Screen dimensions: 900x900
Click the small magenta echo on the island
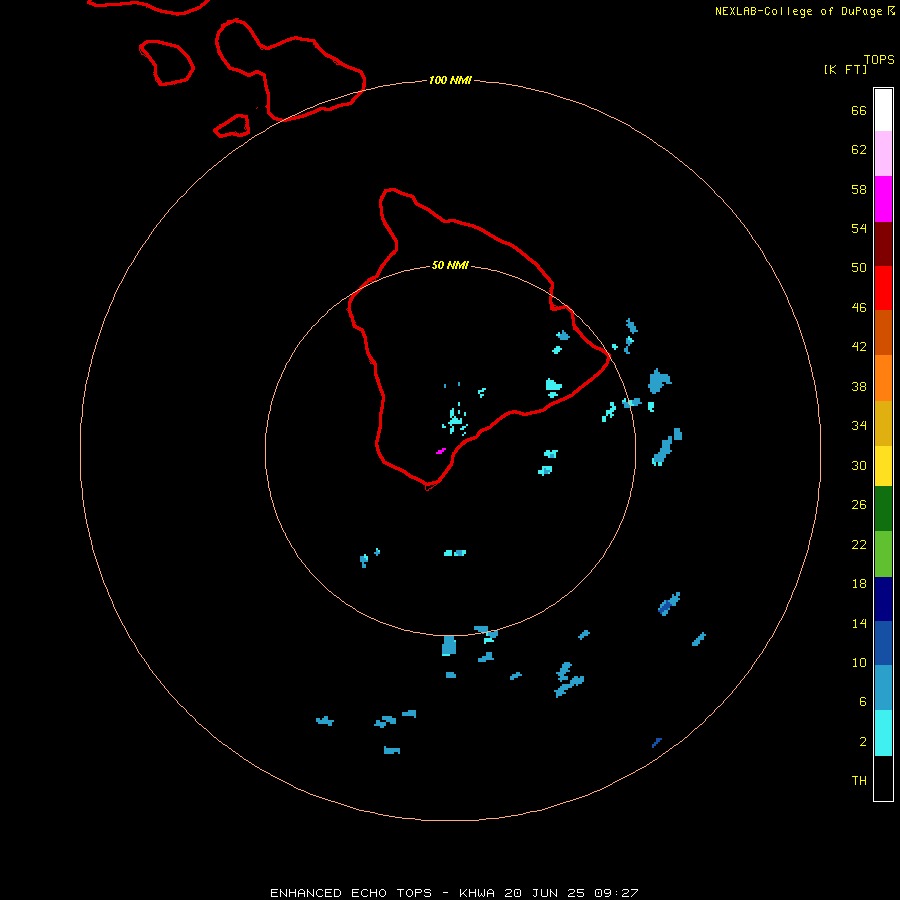(441, 451)
